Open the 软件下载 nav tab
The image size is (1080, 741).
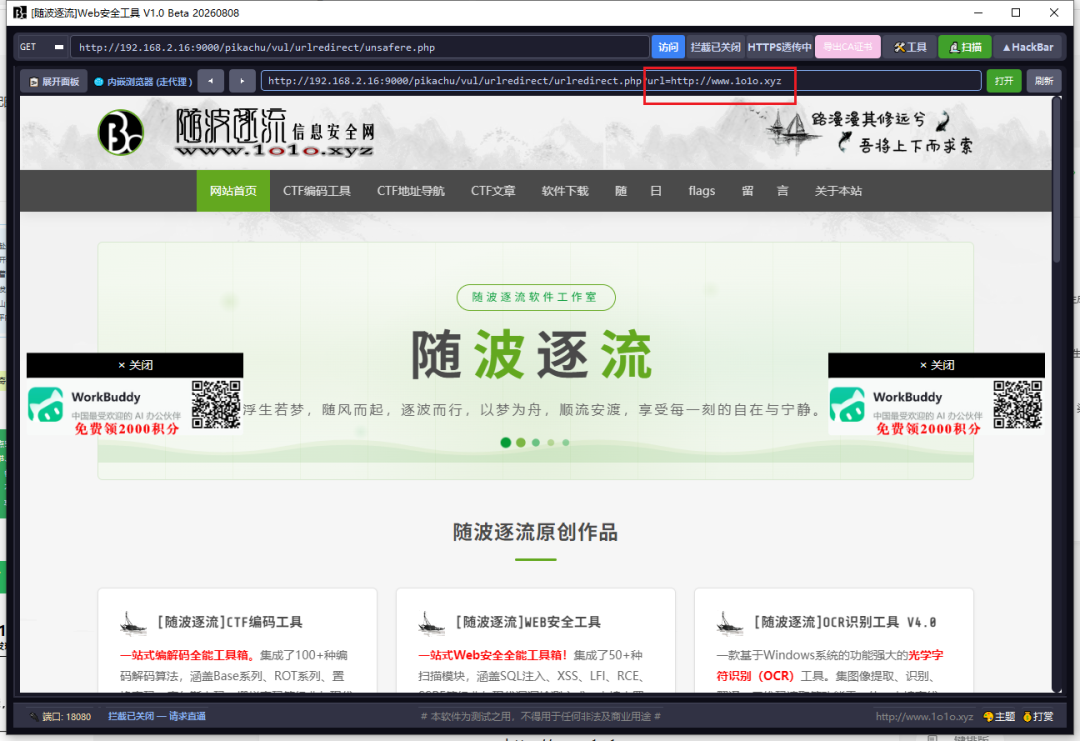click(x=565, y=191)
